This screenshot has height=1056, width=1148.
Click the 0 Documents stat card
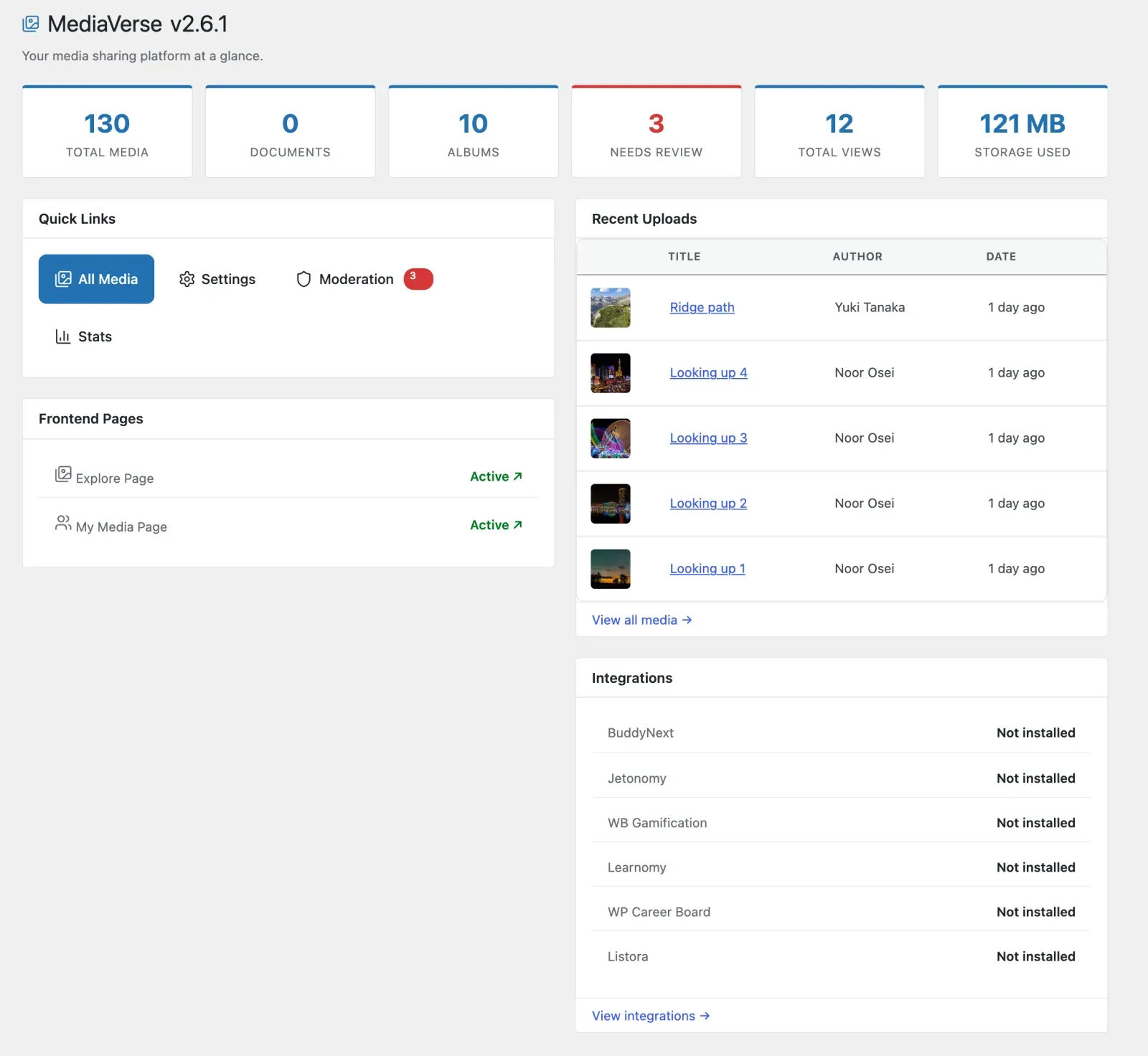pyautogui.click(x=291, y=131)
